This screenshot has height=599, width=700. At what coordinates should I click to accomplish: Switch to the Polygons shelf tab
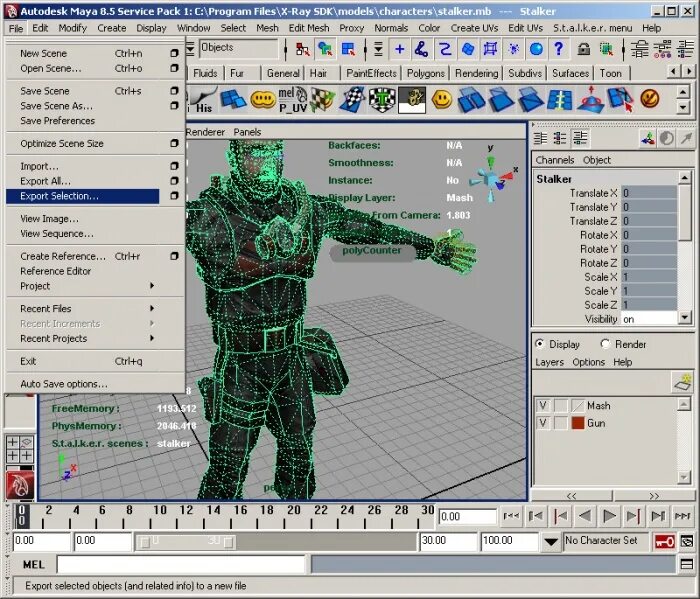[425, 73]
